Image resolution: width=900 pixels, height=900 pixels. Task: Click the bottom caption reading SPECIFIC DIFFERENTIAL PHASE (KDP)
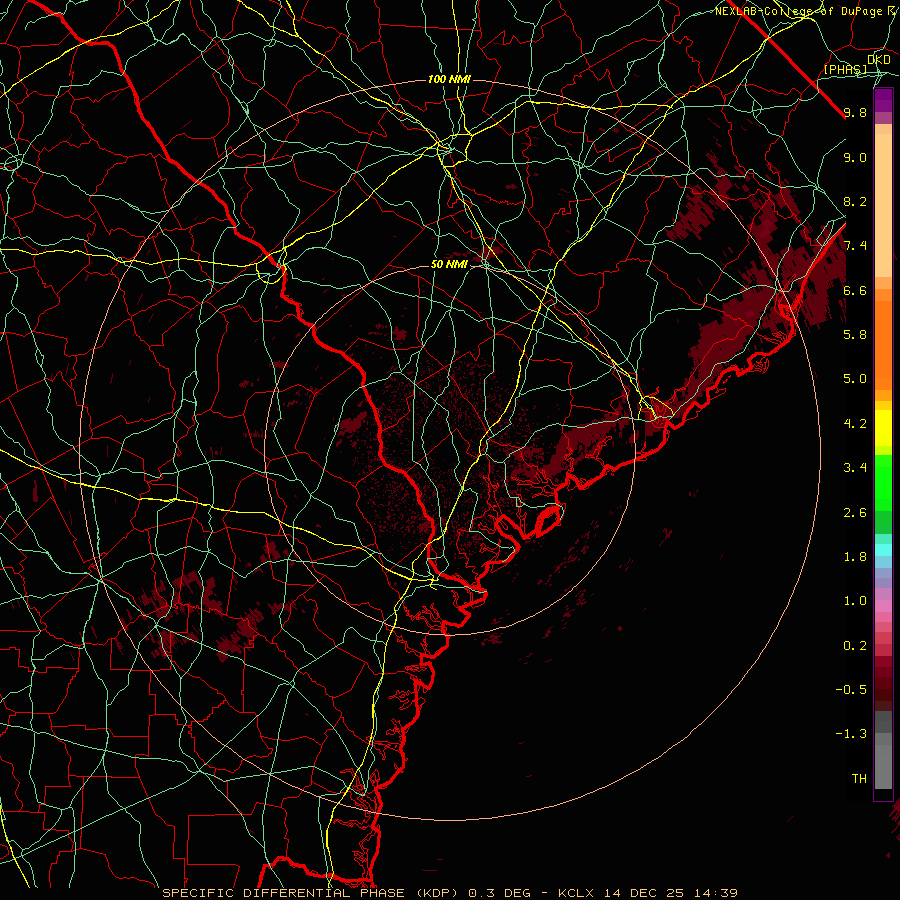(x=313, y=893)
